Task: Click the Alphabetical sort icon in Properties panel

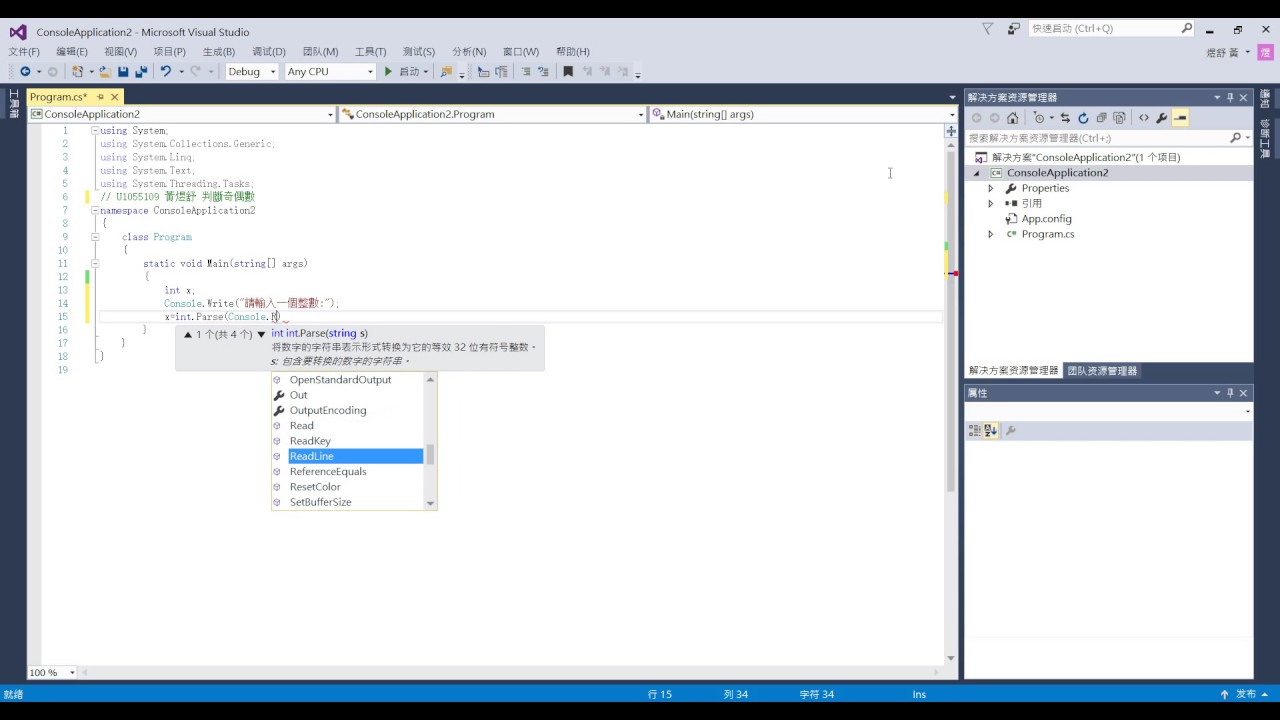Action: [991, 431]
